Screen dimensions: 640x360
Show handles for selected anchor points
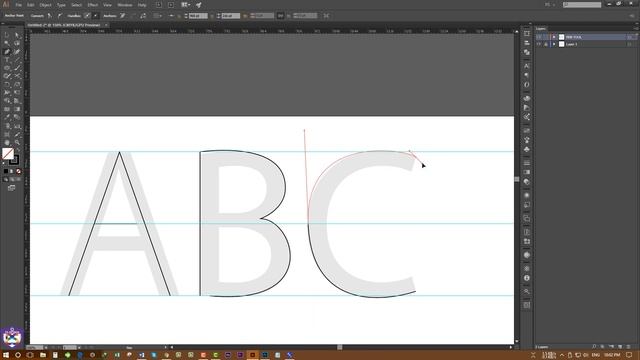tap(87, 16)
